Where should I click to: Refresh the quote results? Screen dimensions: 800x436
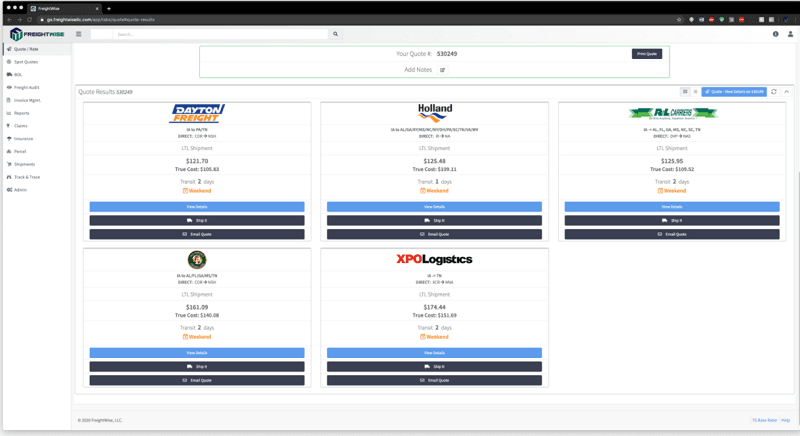tap(774, 91)
